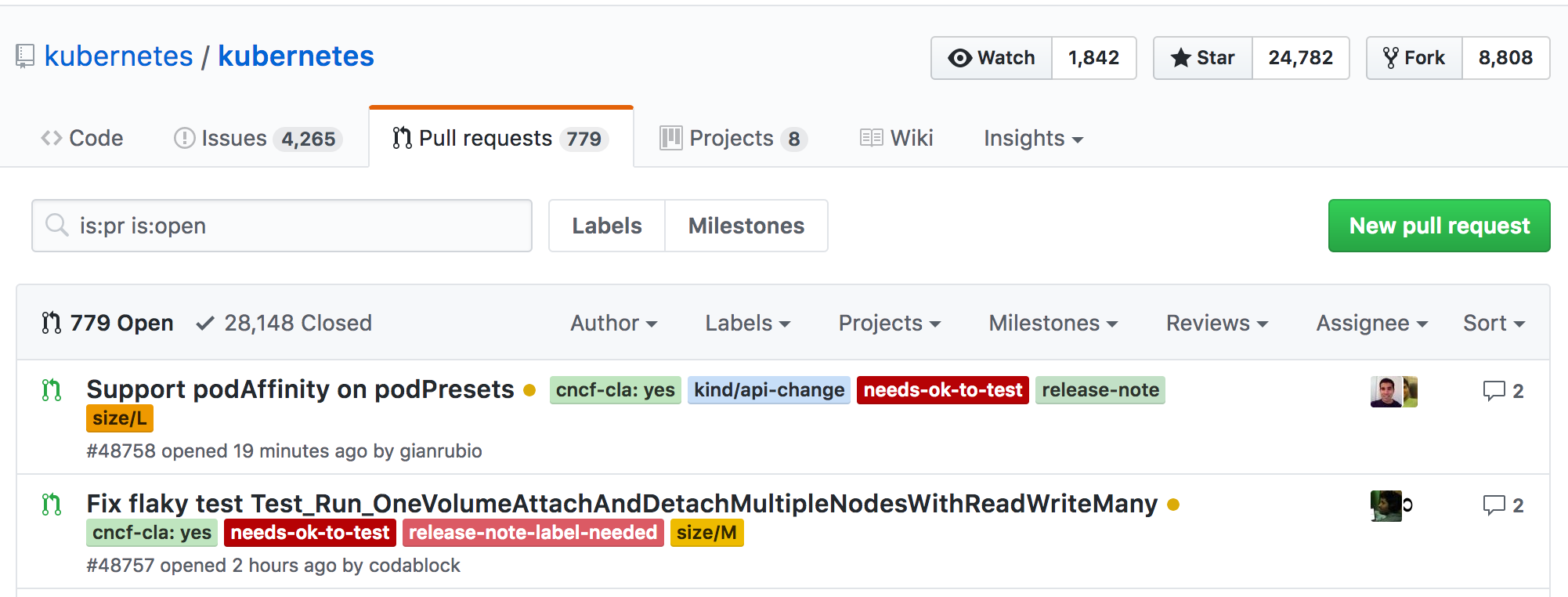Fork the kubernetes repository

tap(1414, 58)
